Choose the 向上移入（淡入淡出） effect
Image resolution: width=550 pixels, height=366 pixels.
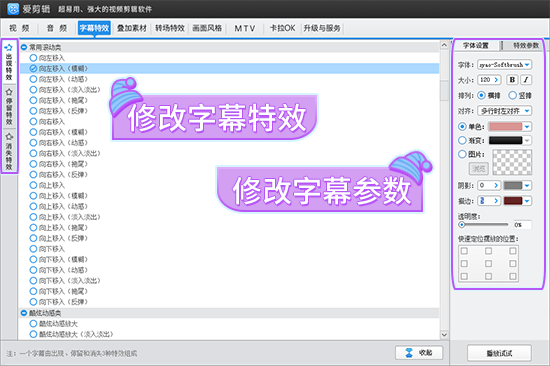pos(65,217)
